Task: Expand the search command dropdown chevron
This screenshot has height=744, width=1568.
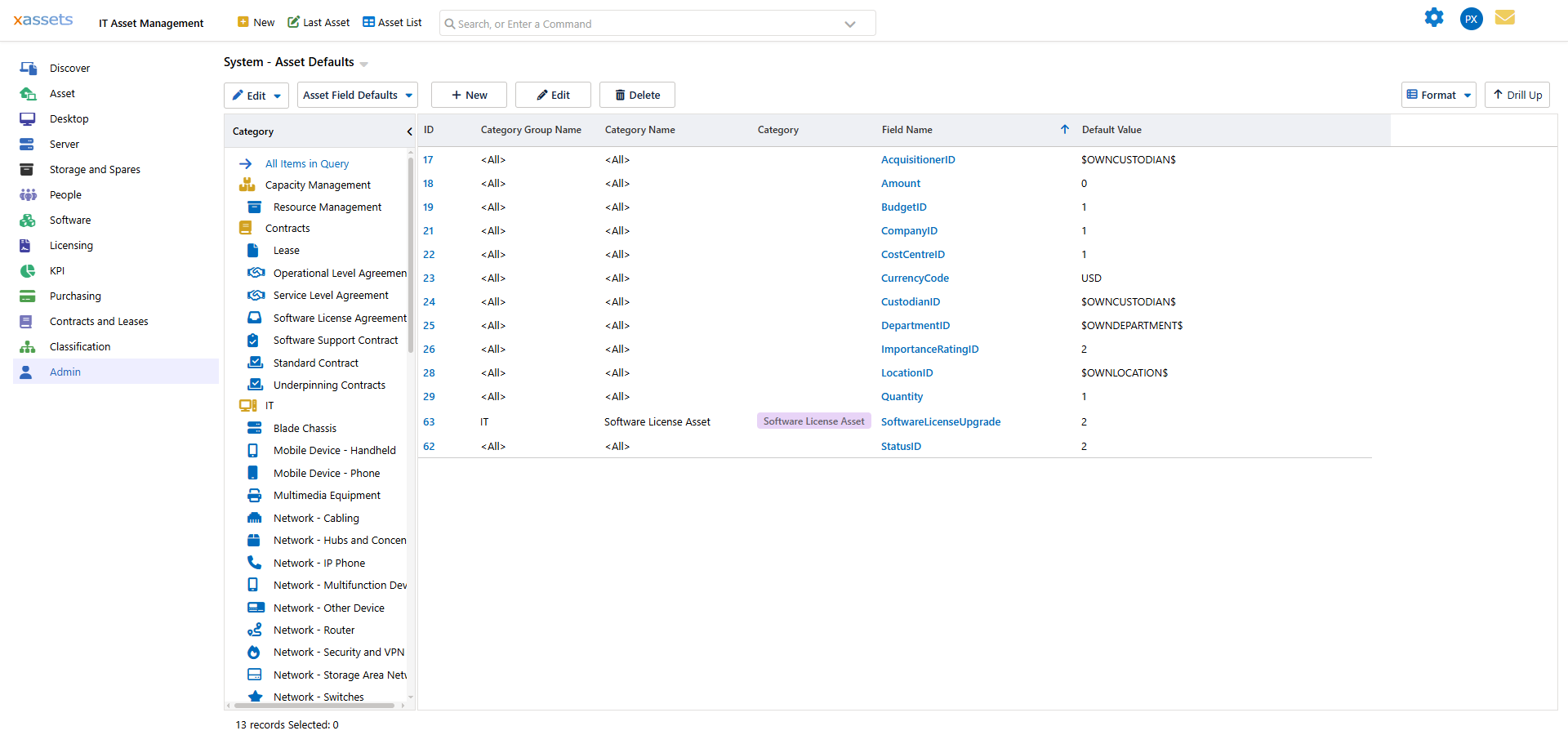Action: [x=849, y=23]
